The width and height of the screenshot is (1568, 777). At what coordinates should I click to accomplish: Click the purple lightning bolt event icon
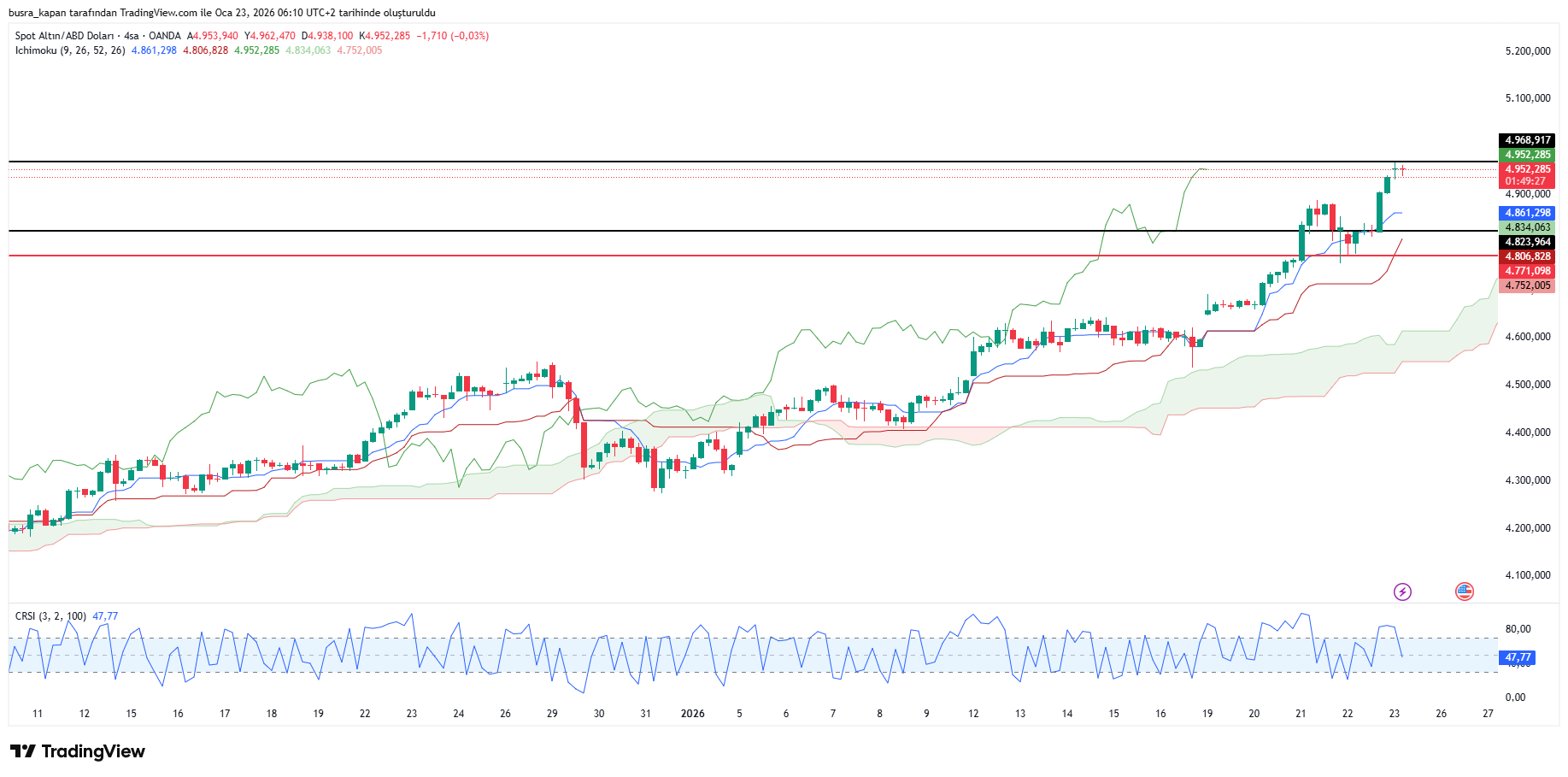tap(1402, 592)
